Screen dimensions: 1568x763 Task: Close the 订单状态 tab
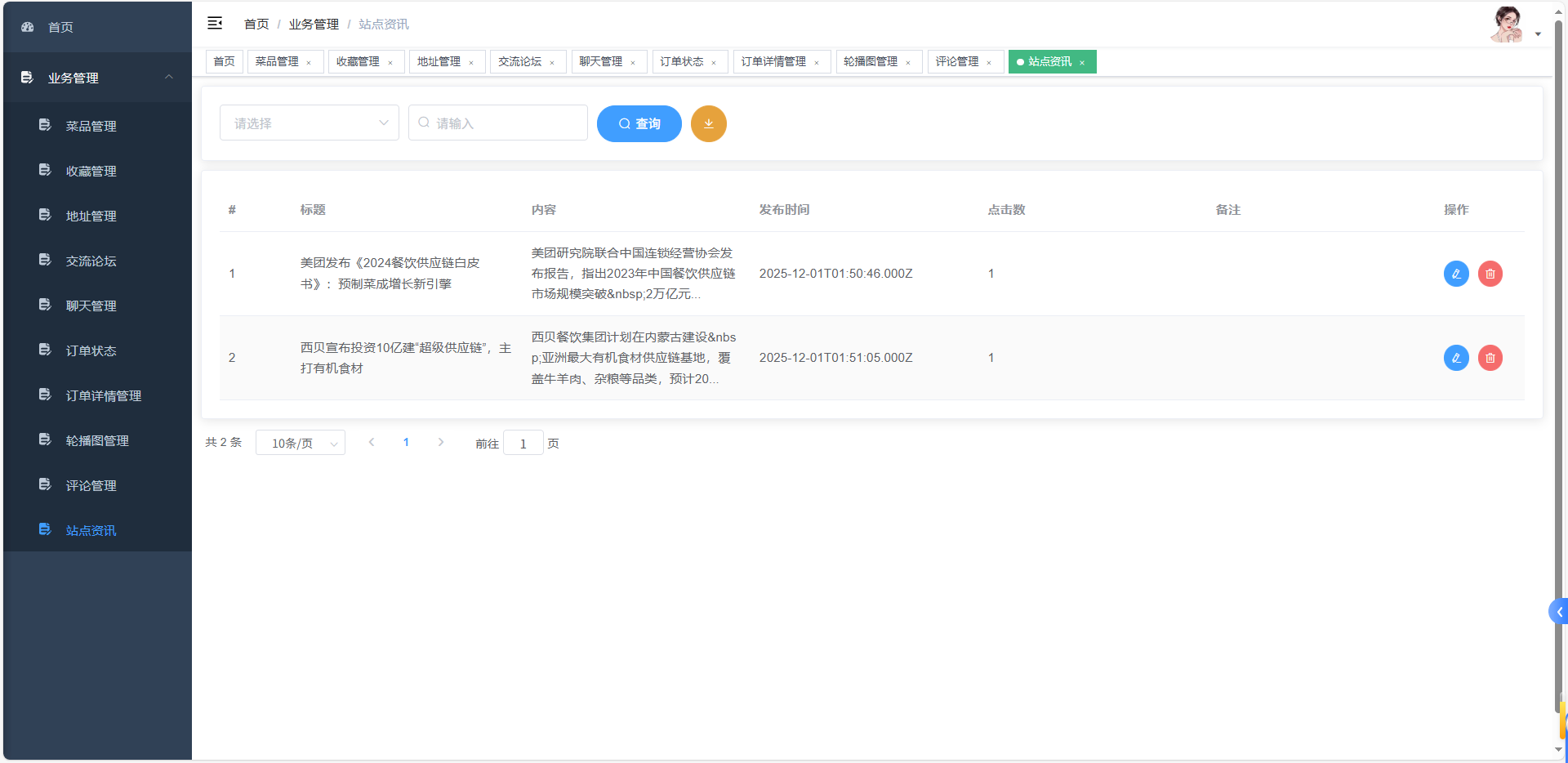pos(714,62)
